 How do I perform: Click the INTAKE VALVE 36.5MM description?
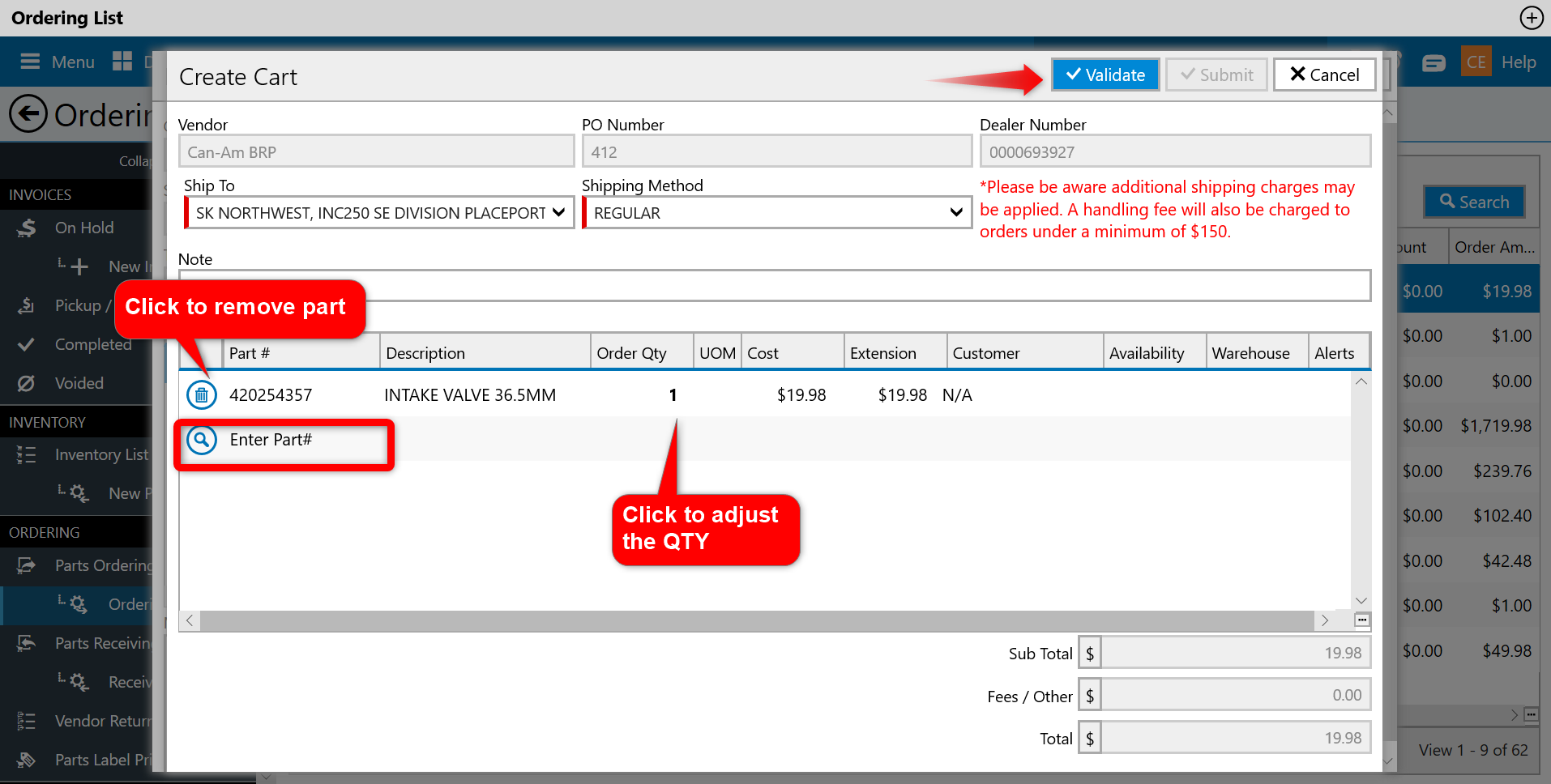tap(470, 395)
